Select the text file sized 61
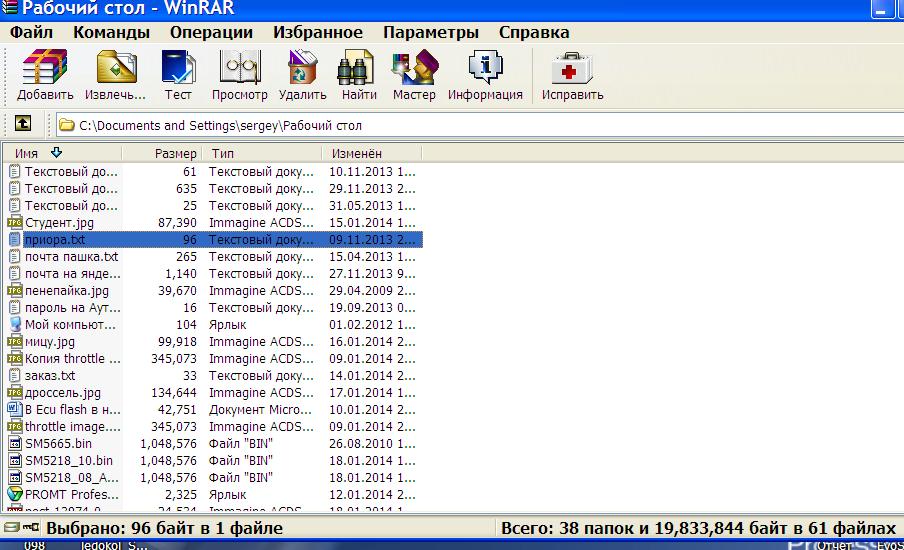 [x=71, y=171]
